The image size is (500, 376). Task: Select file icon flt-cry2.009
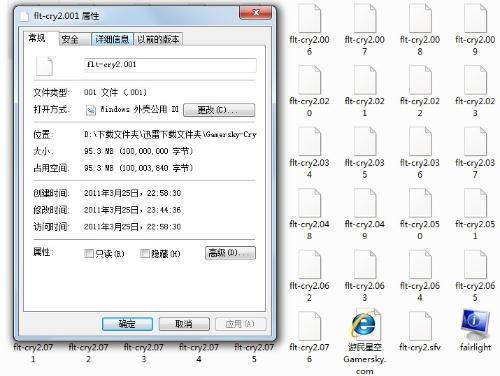pos(475,18)
